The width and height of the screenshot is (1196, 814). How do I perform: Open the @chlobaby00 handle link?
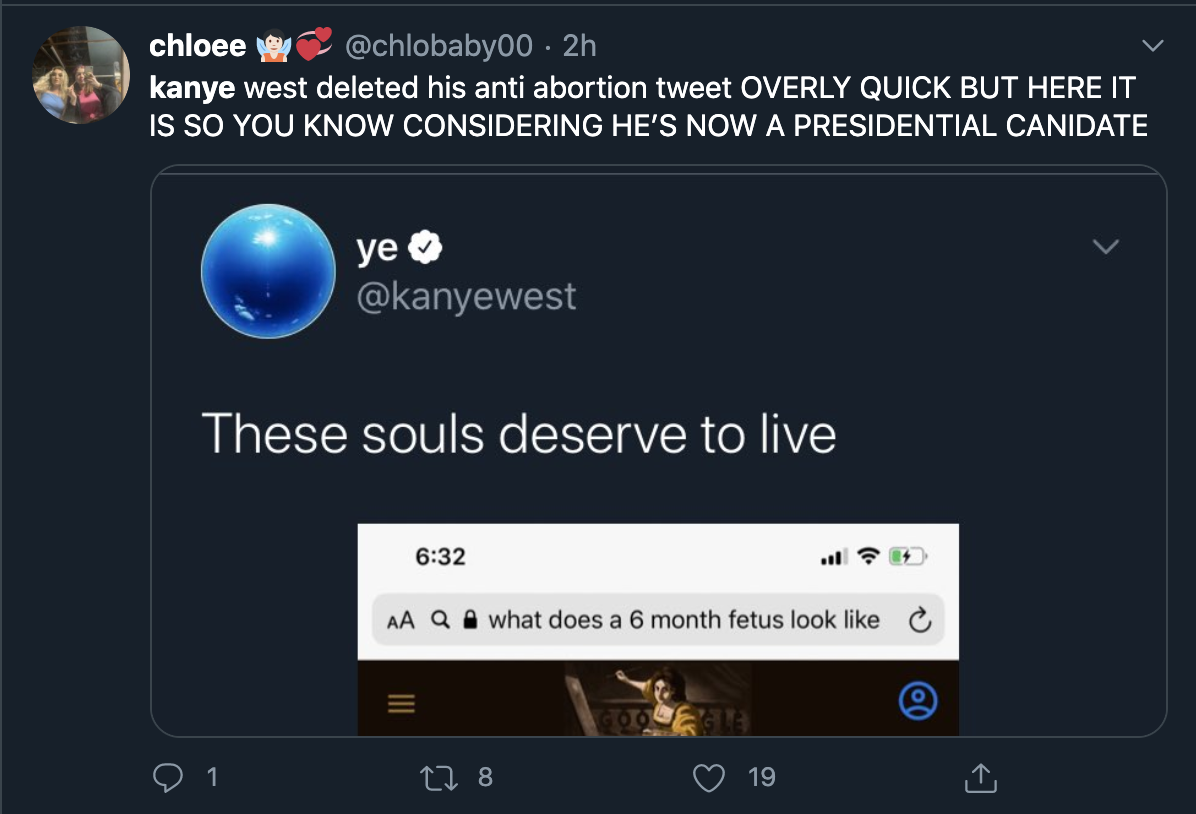[437, 46]
